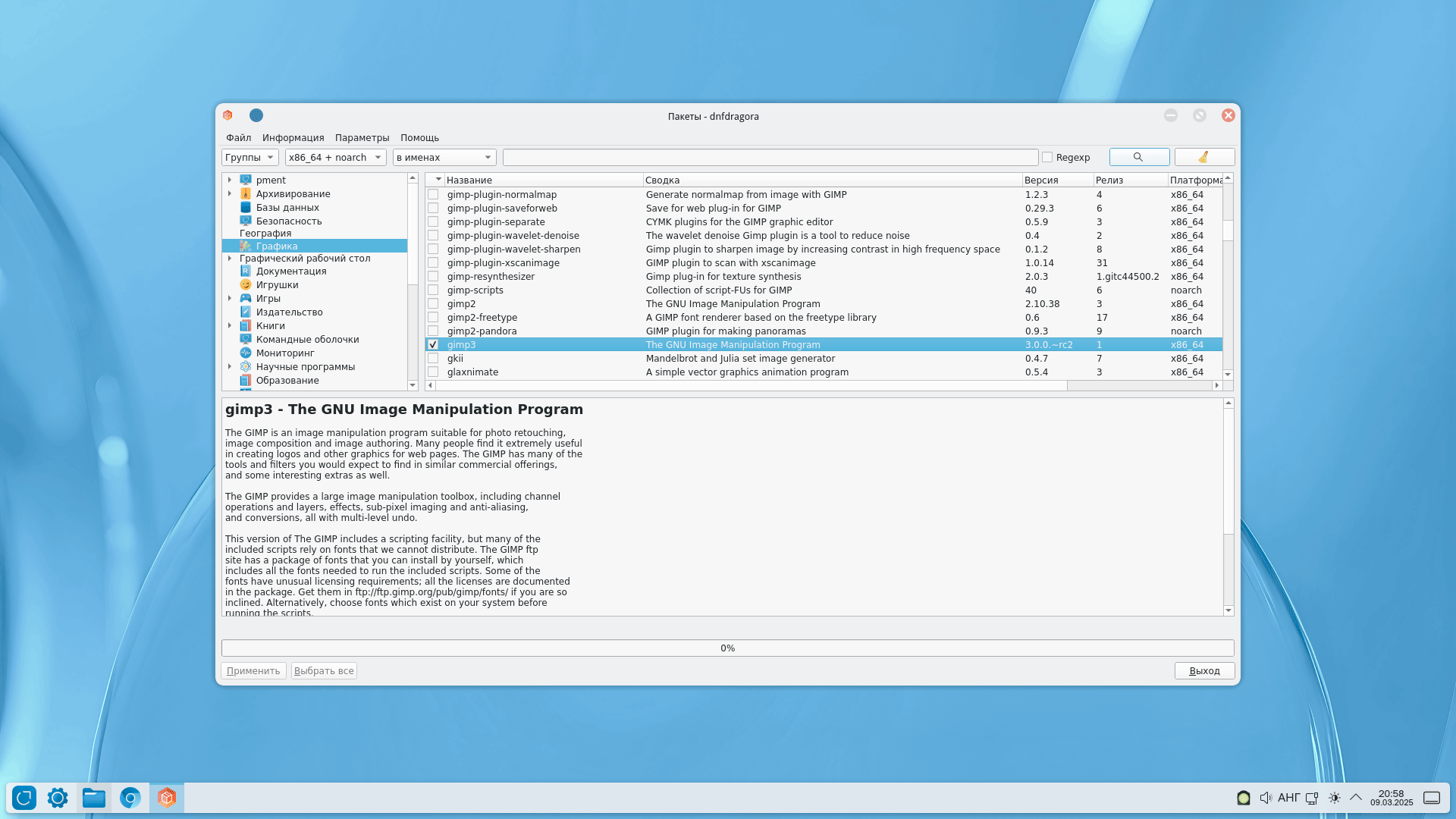
Task: Click the Игрушки smiley category icon
Action: click(246, 284)
